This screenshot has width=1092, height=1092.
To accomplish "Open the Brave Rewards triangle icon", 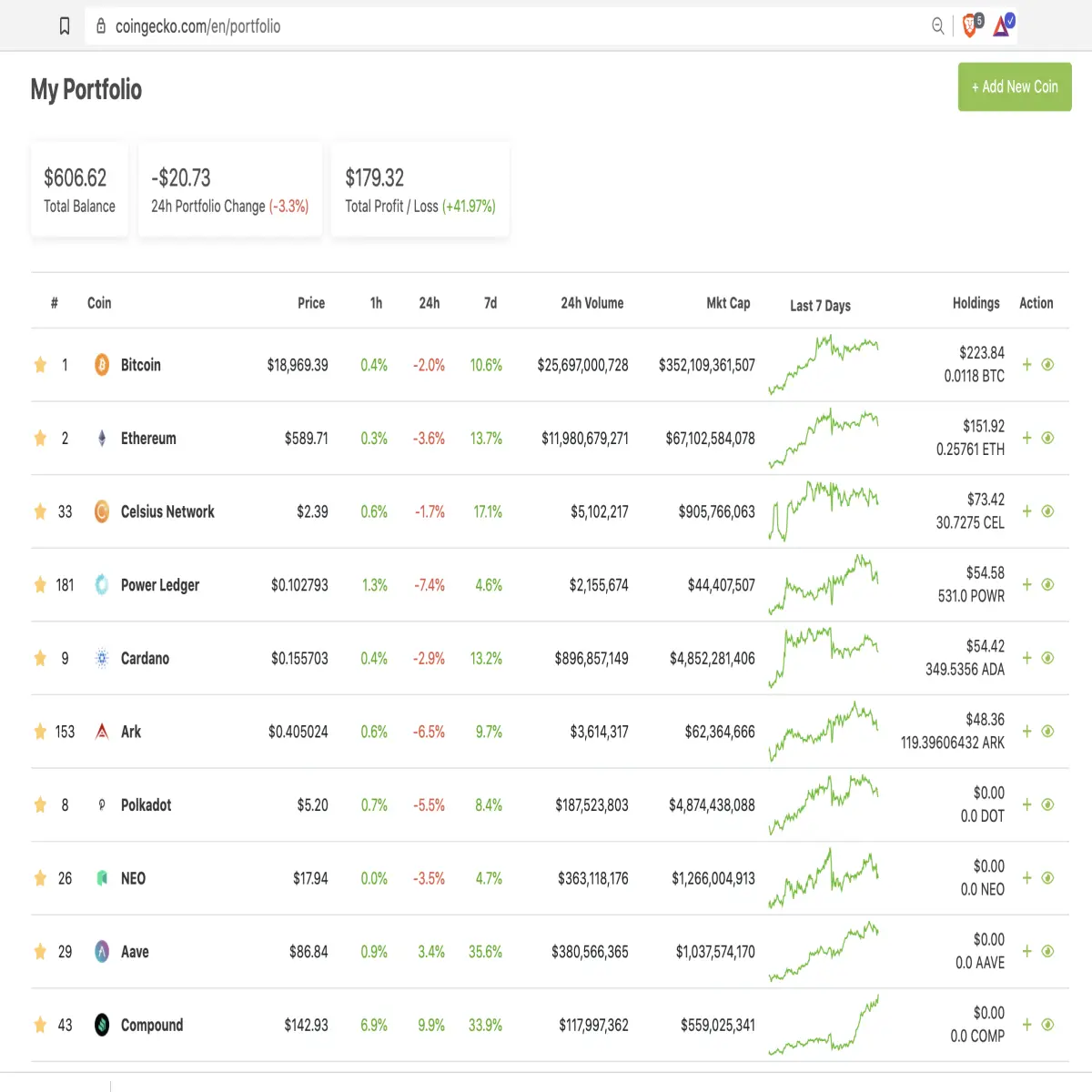I will click(1003, 25).
